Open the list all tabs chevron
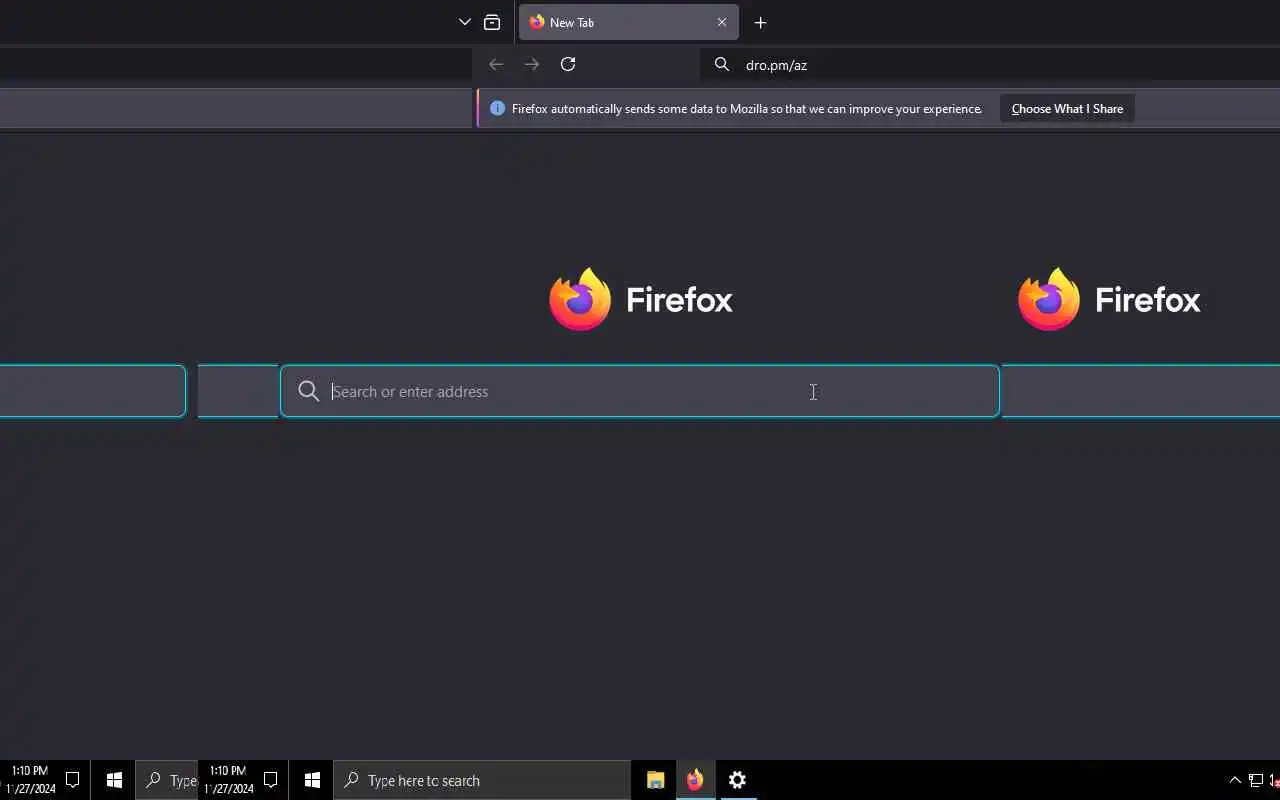The height and width of the screenshot is (800, 1280). [465, 22]
